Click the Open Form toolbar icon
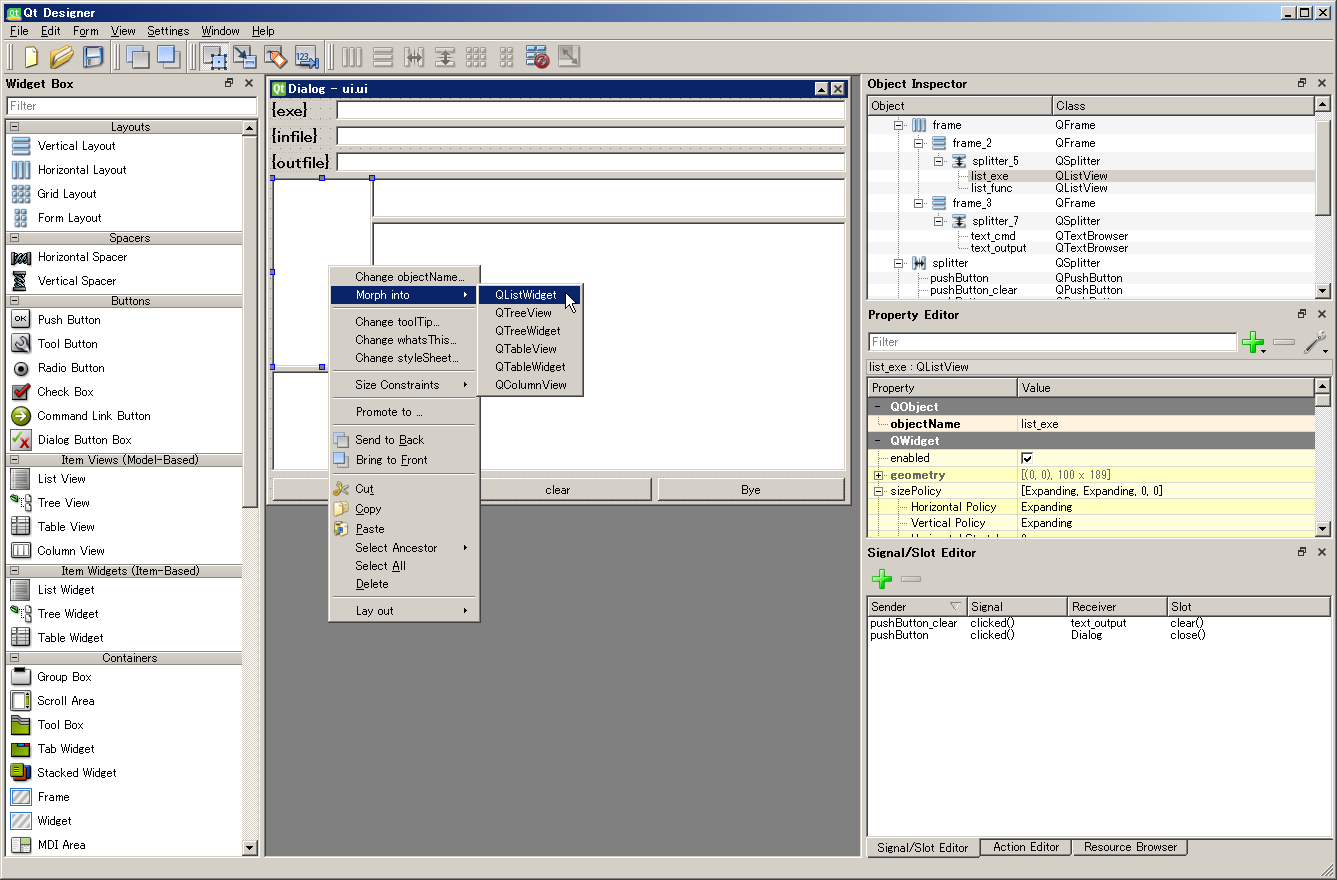This screenshot has width=1337, height=880. 61,57
